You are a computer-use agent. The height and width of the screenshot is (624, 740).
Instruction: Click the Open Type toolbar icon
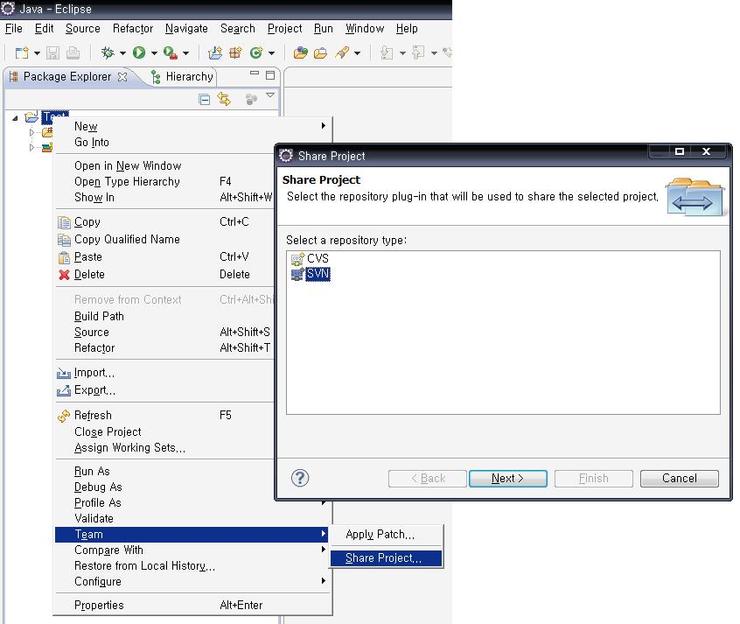[300, 53]
